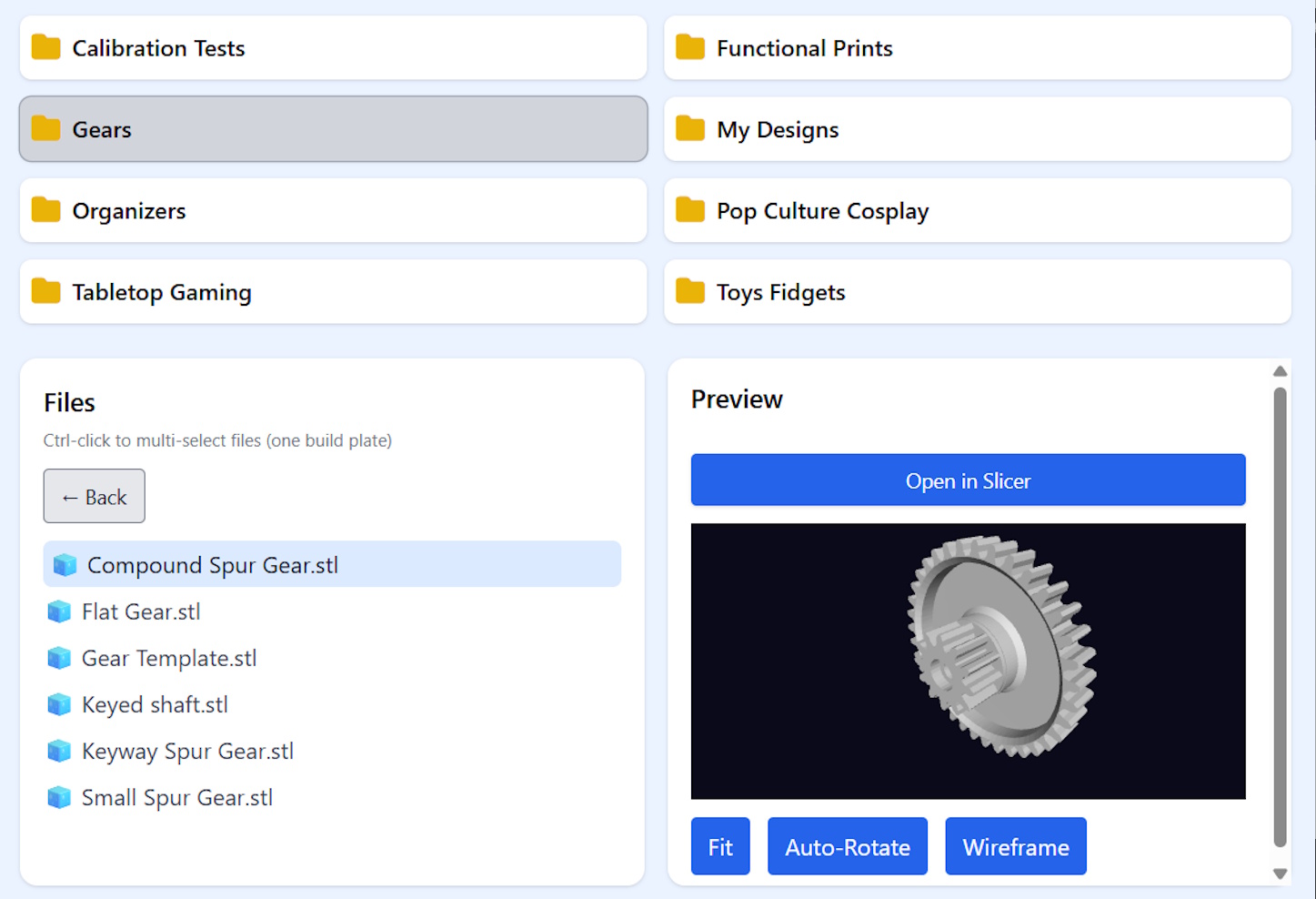This screenshot has height=899, width=1316.
Task: Select Small Spur Gear.stl file
Action: [332, 797]
